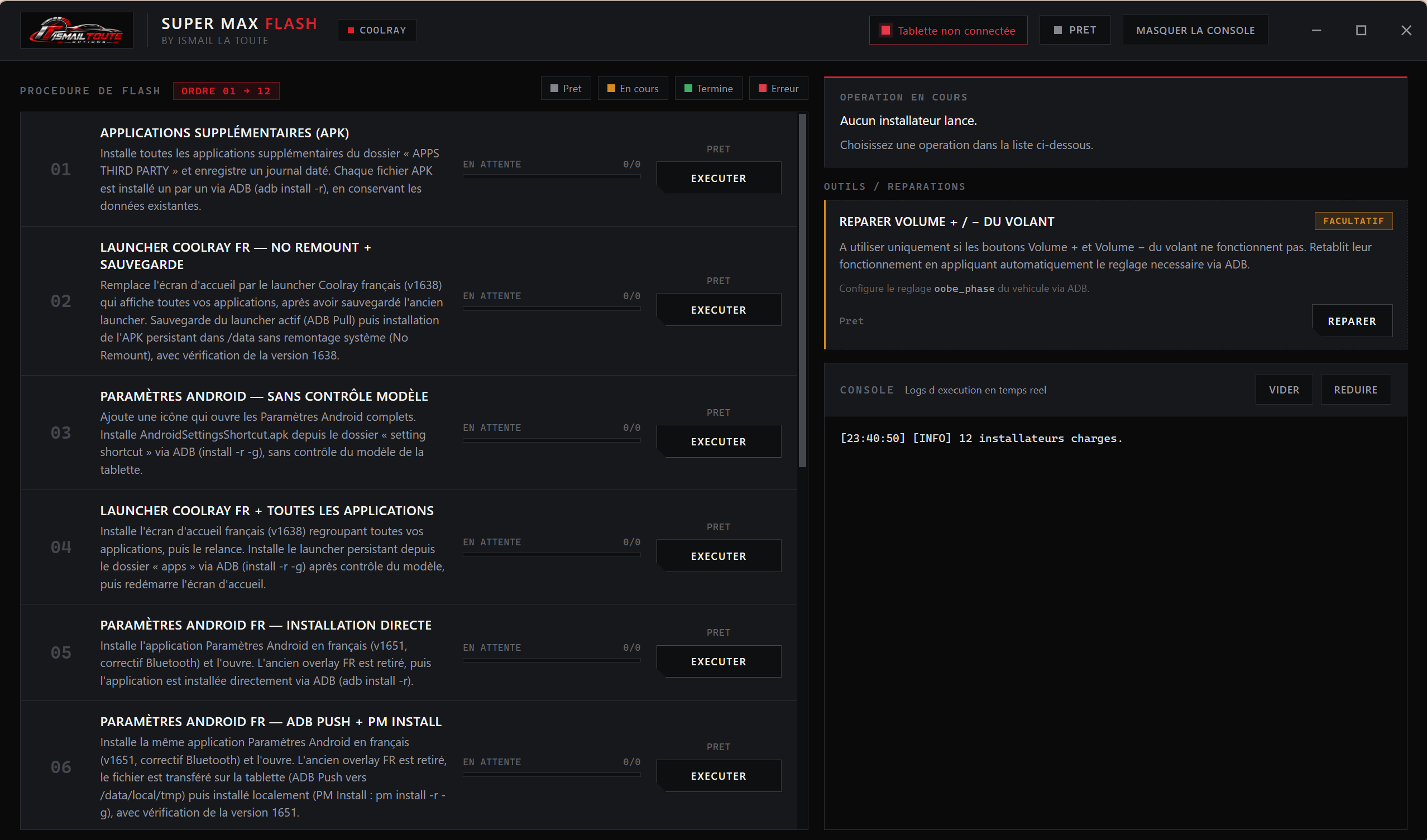The height and width of the screenshot is (840, 1427).
Task: Click step number 06
Action: pos(61,767)
